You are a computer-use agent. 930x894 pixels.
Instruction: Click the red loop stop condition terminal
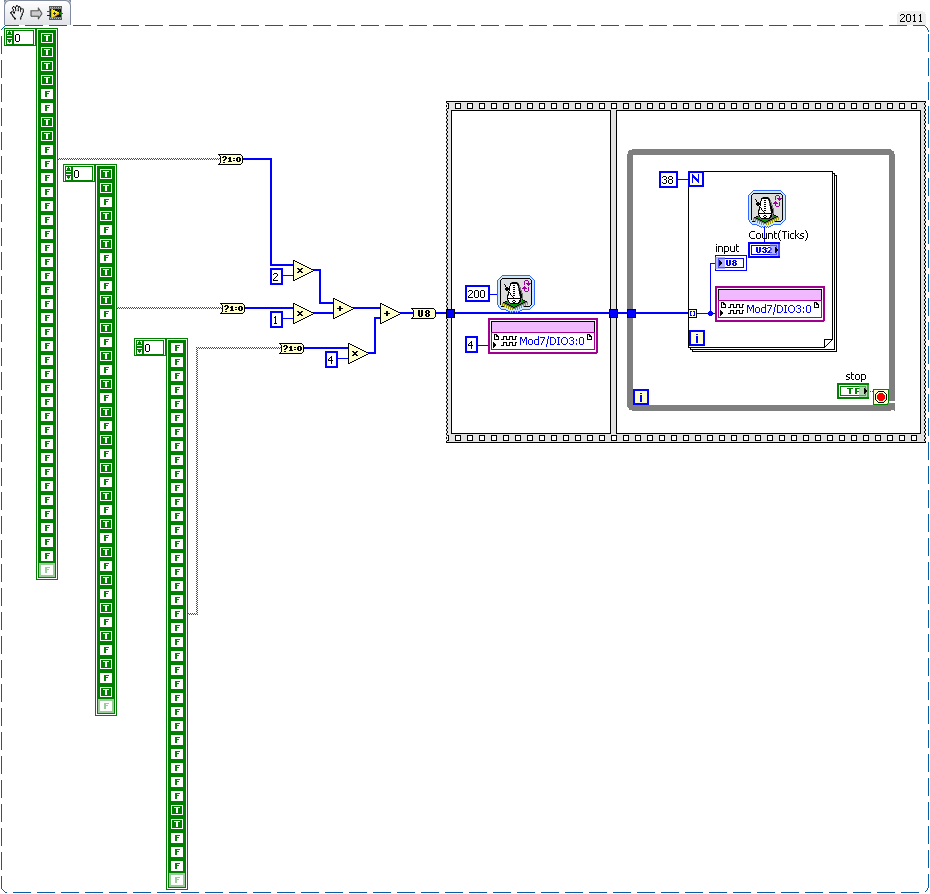coord(880,396)
